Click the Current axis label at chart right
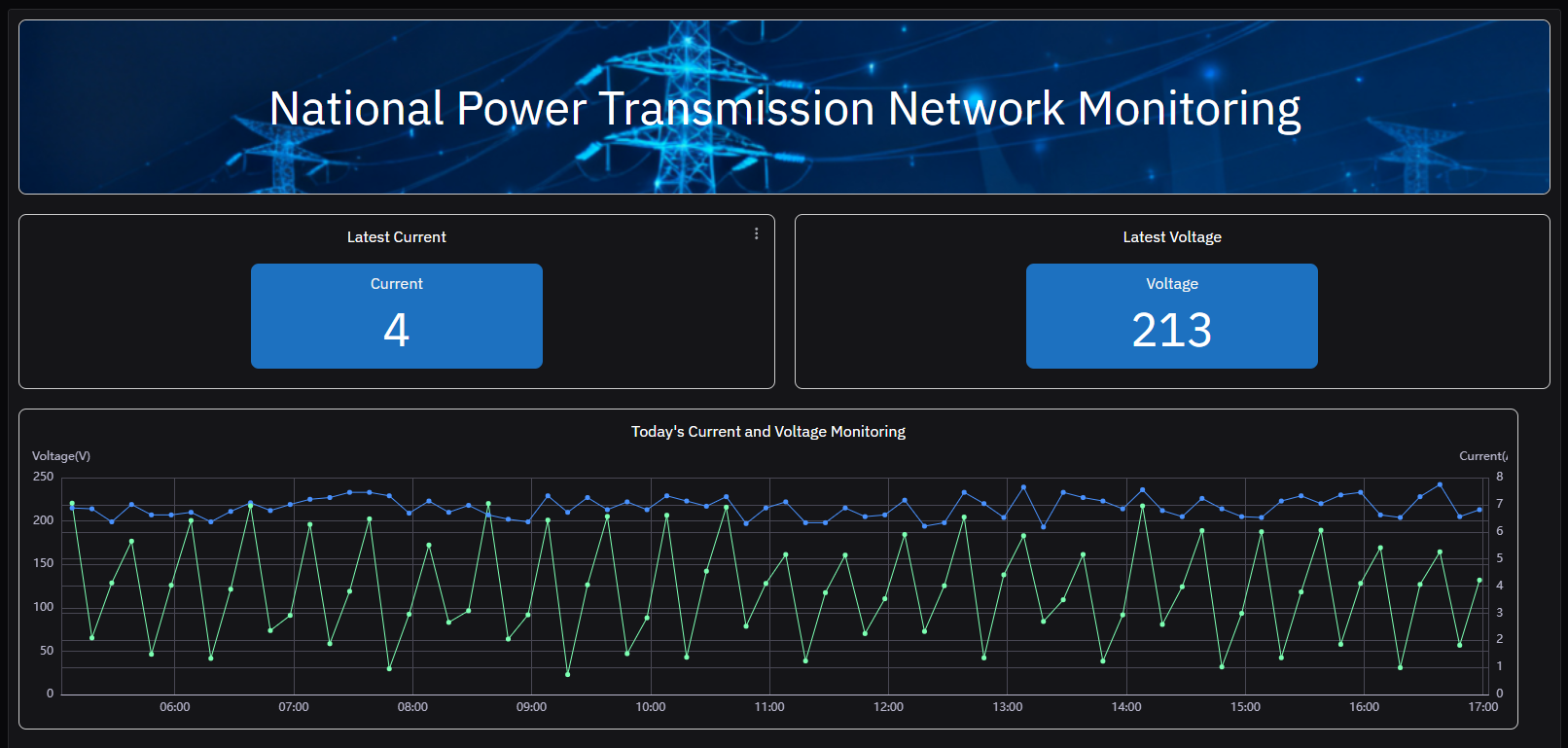The image size is (1568, 748). (1482, 456)
